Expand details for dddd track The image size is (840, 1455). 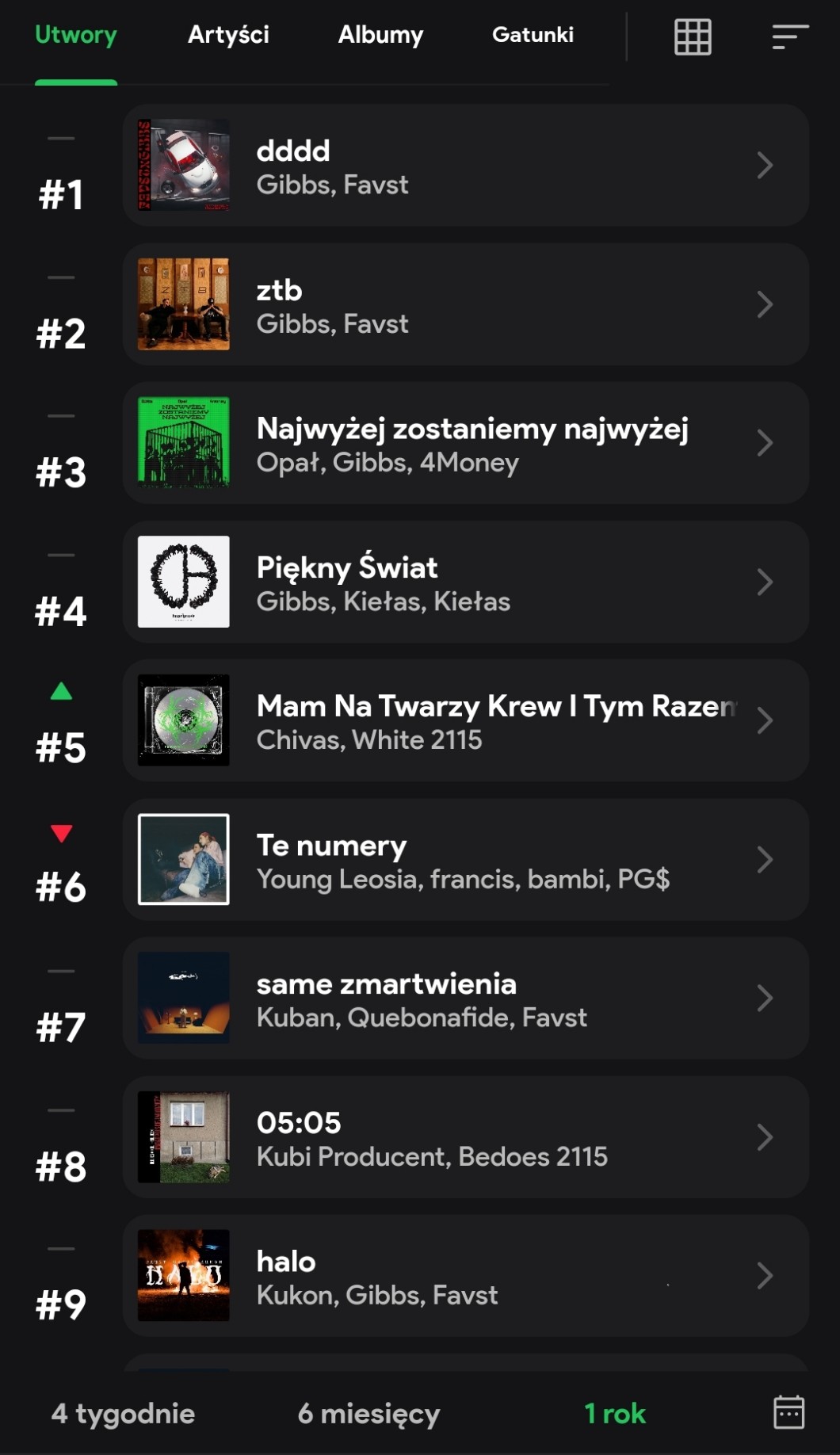point(764,165)
